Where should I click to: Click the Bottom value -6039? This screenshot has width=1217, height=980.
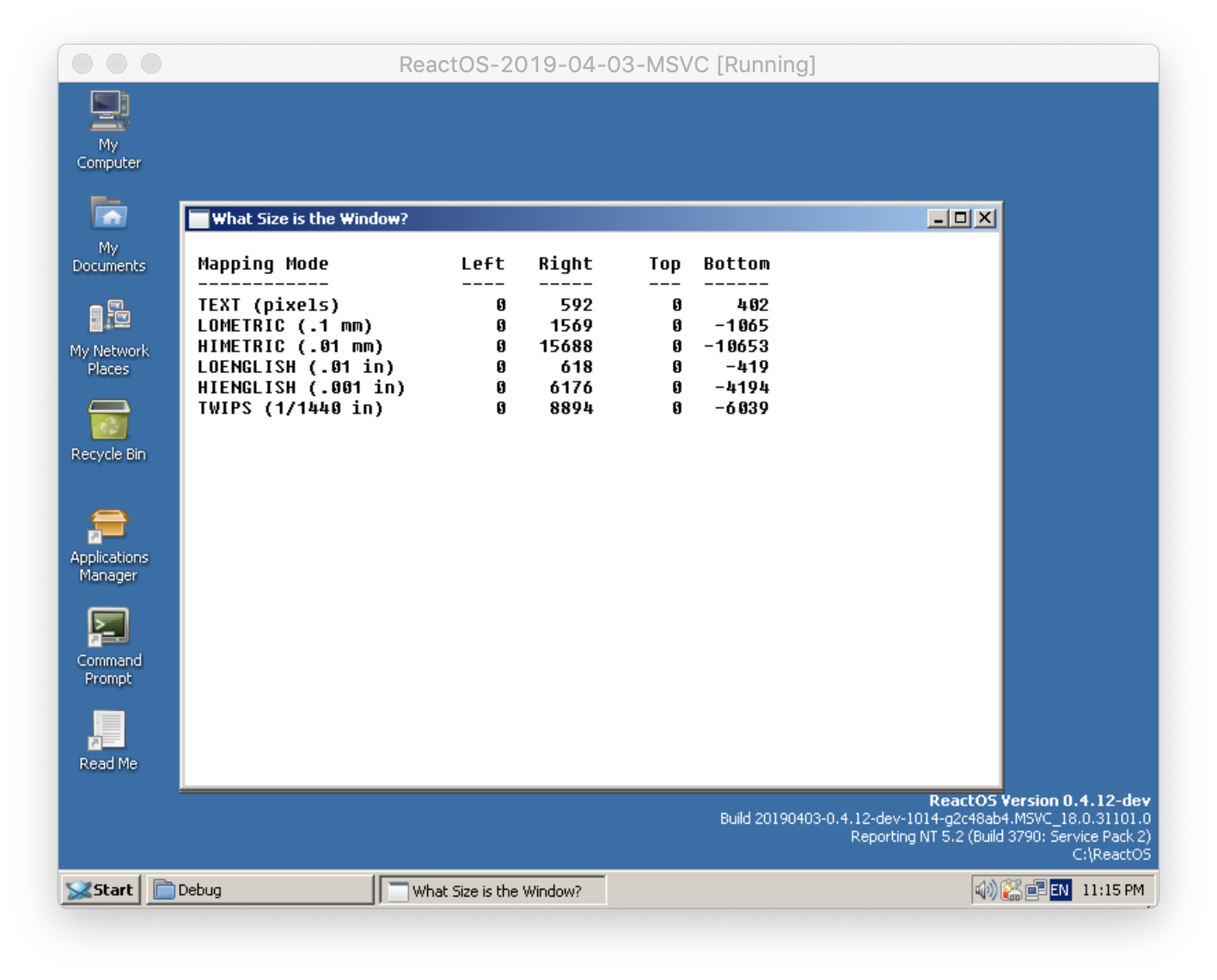(x=742, y=408)
